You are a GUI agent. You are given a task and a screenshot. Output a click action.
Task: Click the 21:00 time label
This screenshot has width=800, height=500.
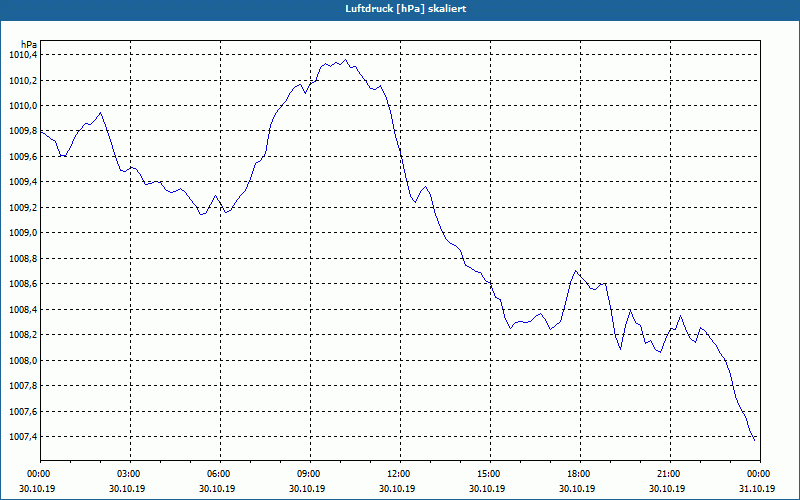[x=670, y=474]
